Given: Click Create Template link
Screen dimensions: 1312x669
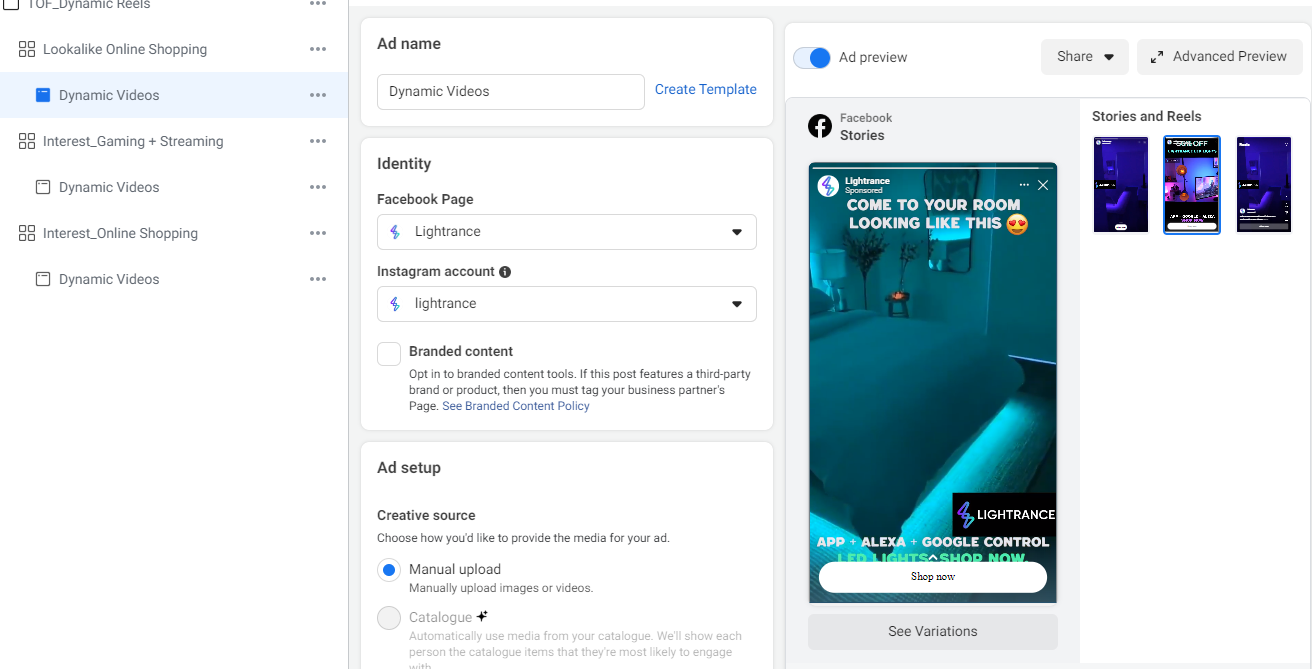Looking at the screenshot, I should (x=706, y=89).
